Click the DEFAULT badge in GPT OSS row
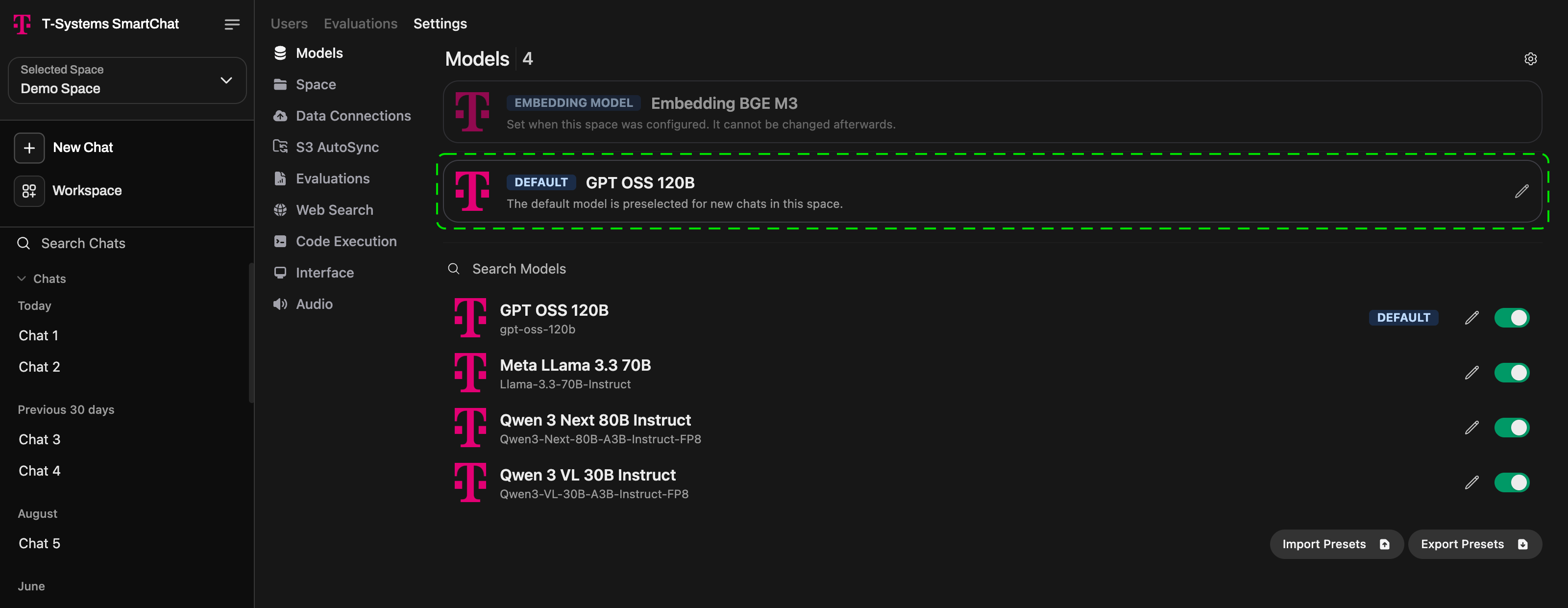1568x608 pixels. tap(1403, 318)
